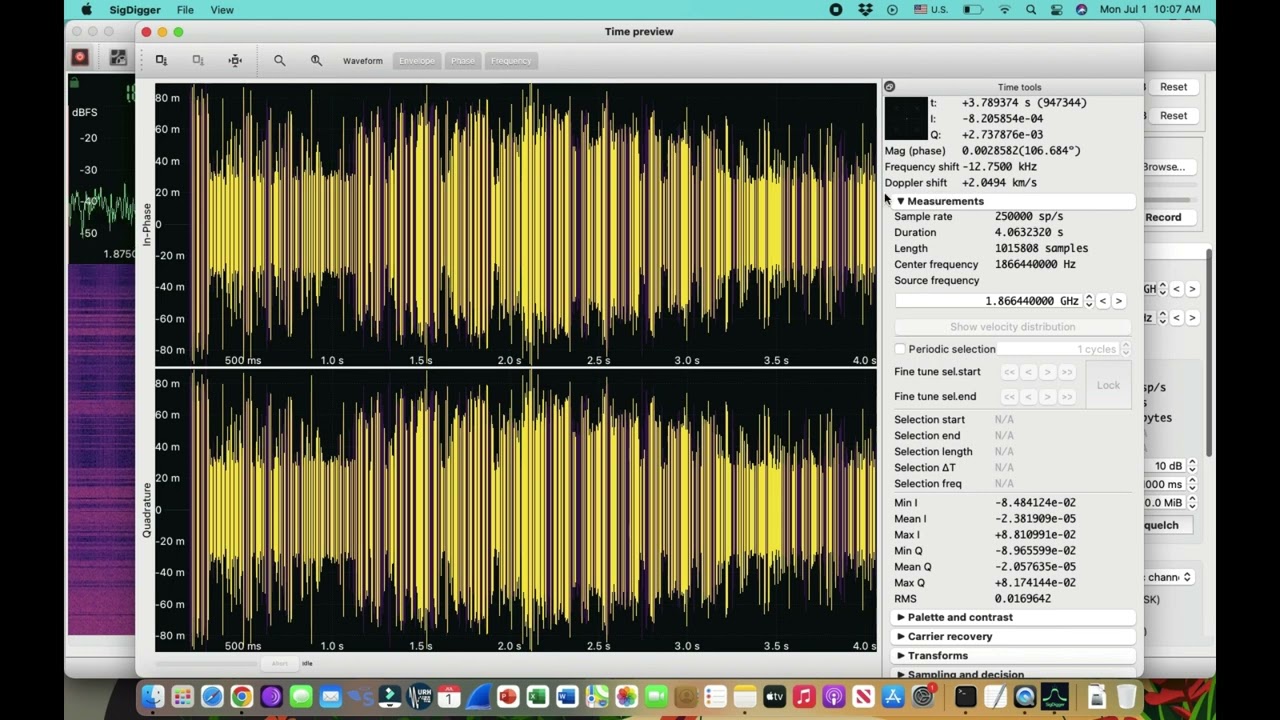Open Safari from the Dock
The image size is (1280, 720).
click(212, 696)
